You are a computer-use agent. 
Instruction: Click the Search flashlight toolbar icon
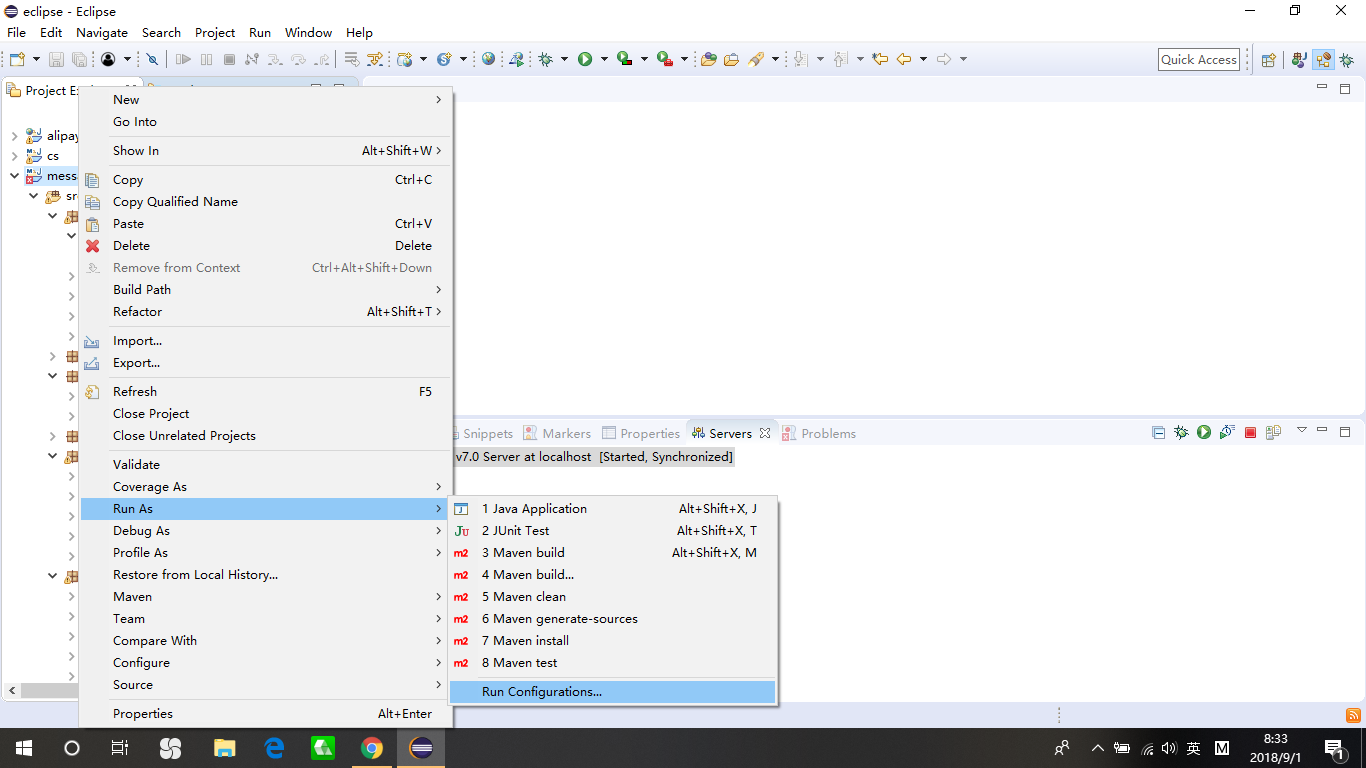[757, 60]
